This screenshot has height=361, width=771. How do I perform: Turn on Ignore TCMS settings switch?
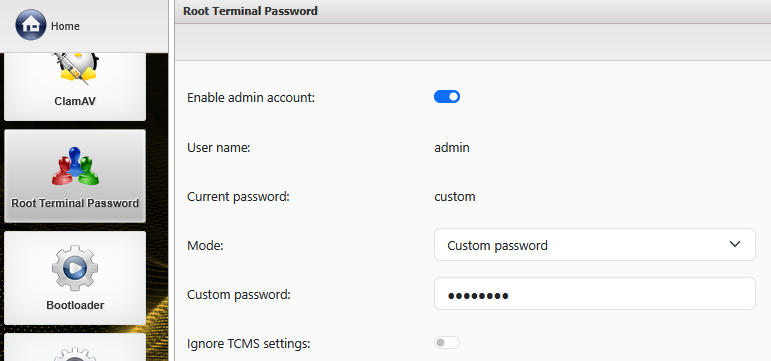(447, 343)
